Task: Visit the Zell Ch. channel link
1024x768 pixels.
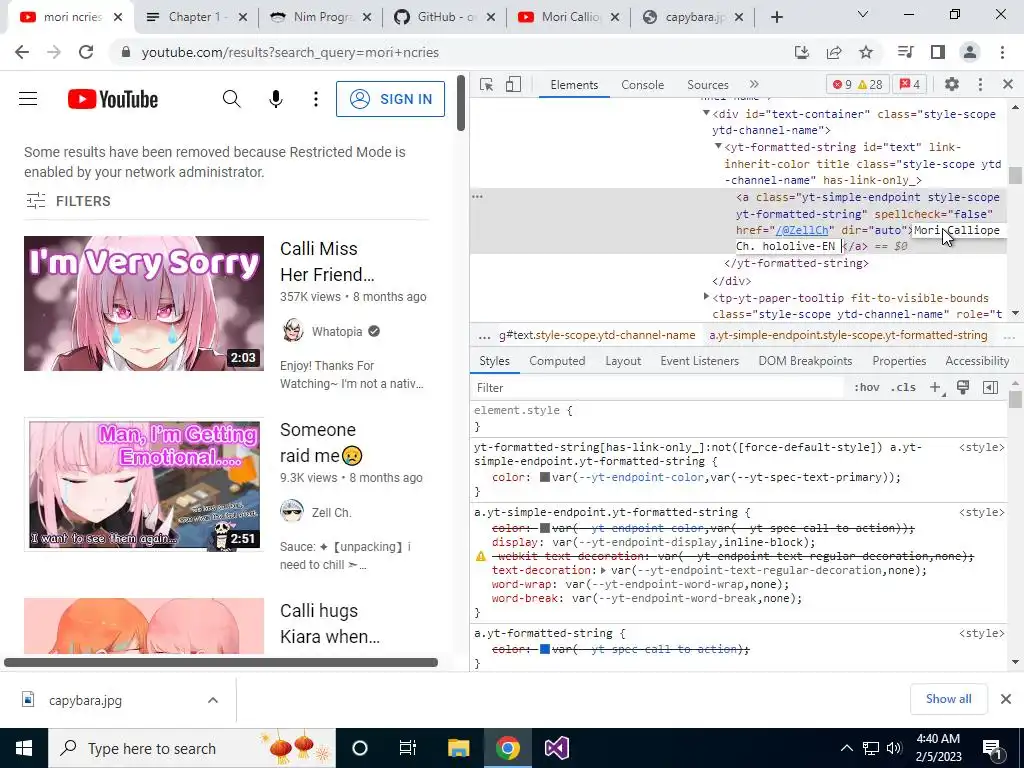Action: point(331,513)
